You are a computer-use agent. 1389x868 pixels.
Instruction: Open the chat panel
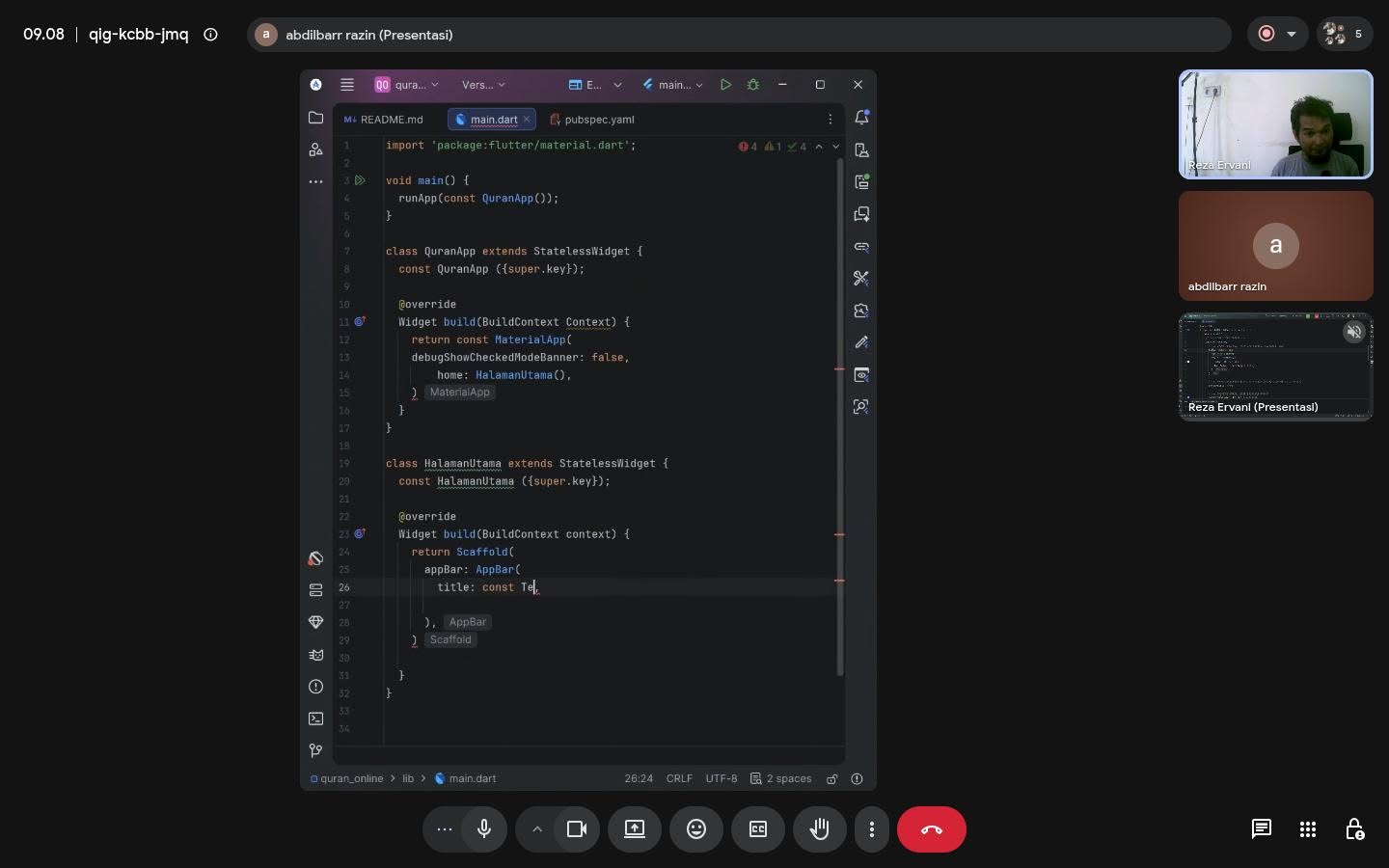1262,829
